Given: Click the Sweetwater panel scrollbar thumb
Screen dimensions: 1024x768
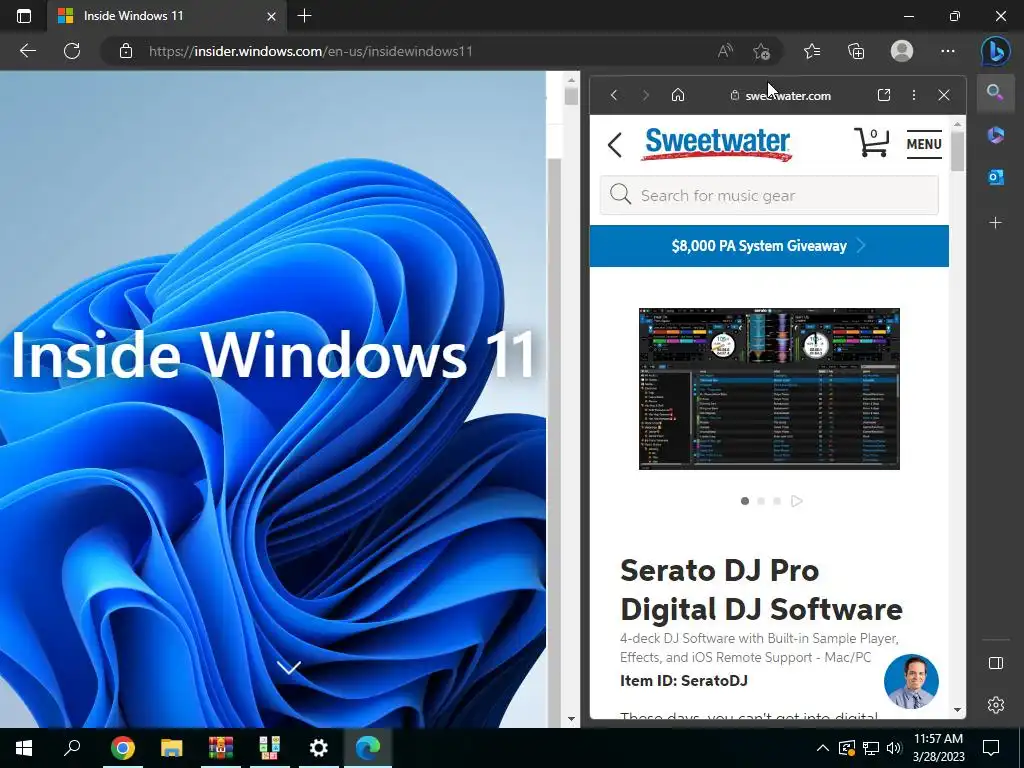Looking at the screenshot, I should pos(957,152).
